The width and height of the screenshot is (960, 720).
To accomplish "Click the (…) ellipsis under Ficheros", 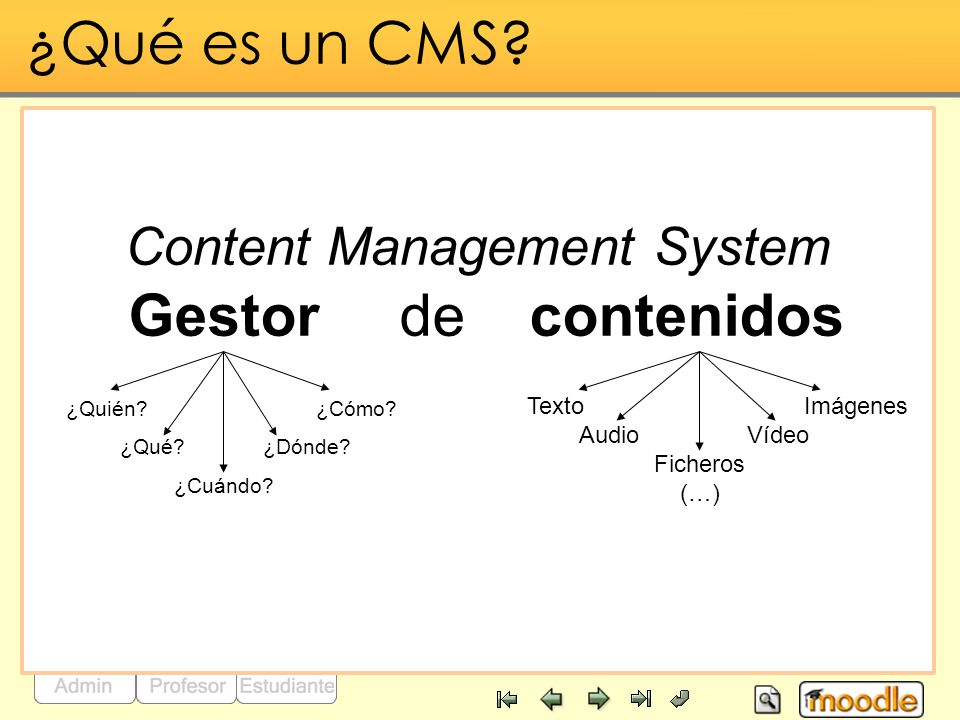I will (700, 494).
